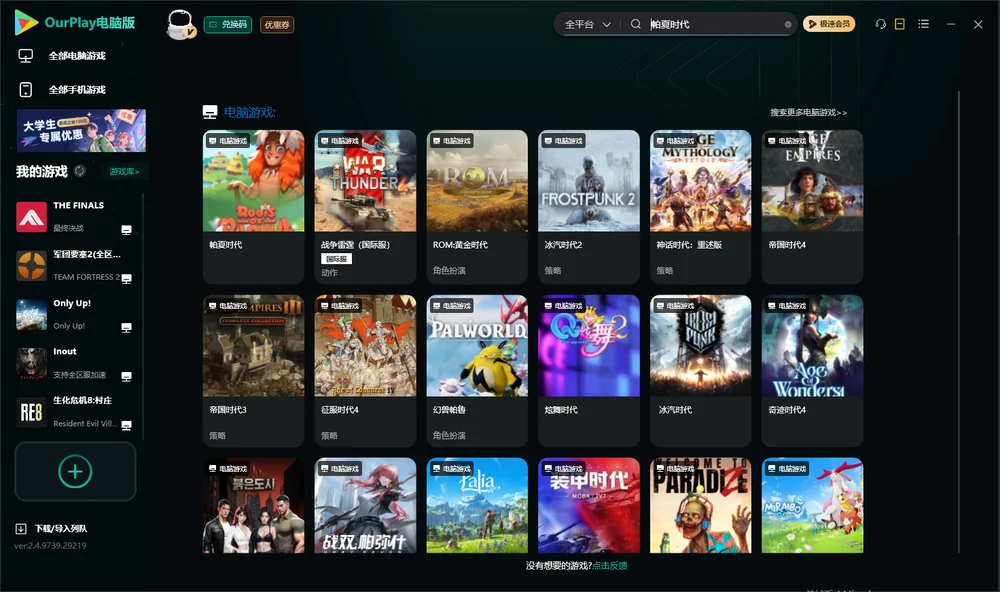Clear the search text with the clear icon

point(788,24)
